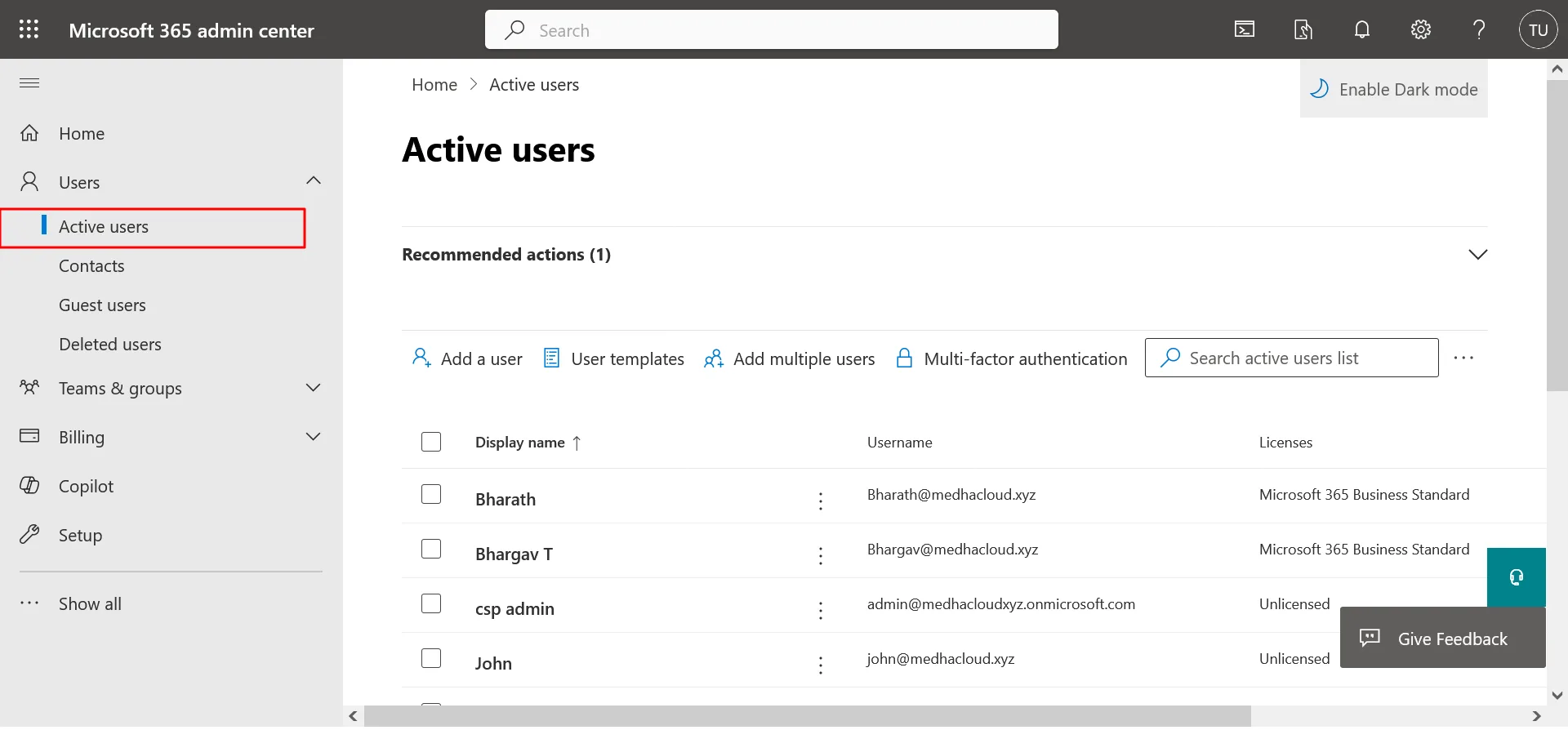
Task: Open the TU account avatar
Action: coord(1538,30)
